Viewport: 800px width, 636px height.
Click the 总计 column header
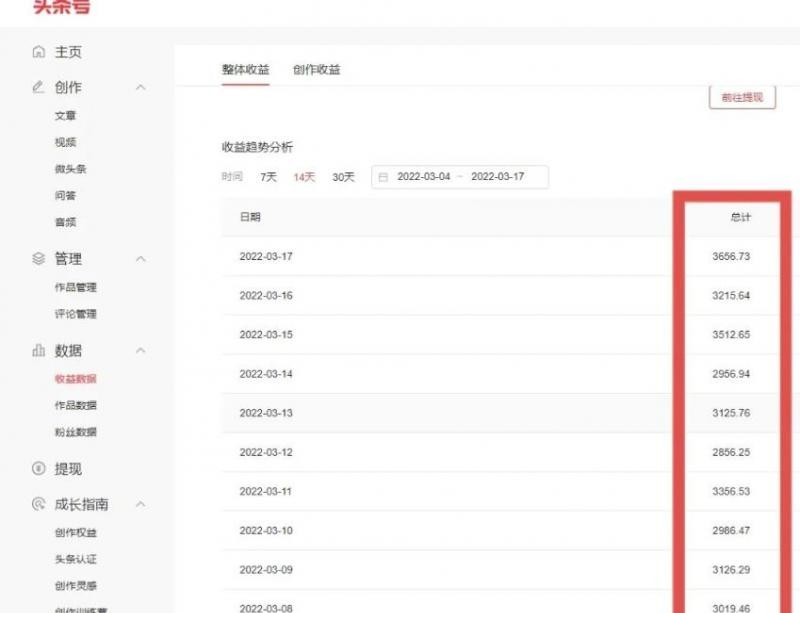[740, 217]
